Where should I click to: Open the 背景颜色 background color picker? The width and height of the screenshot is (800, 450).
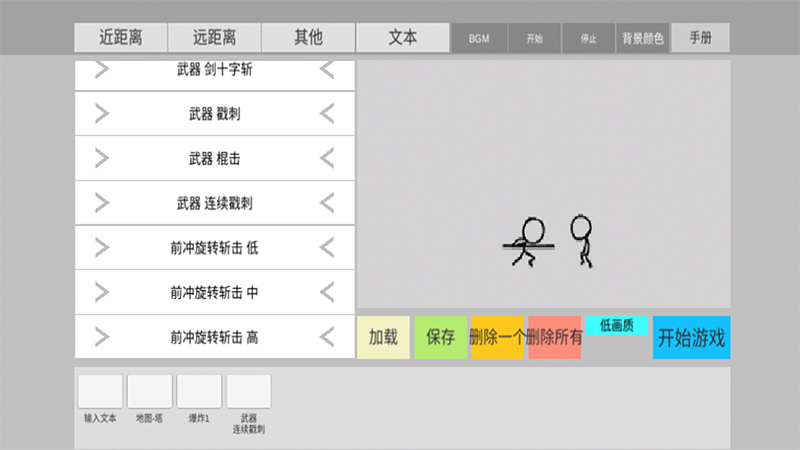643,39
